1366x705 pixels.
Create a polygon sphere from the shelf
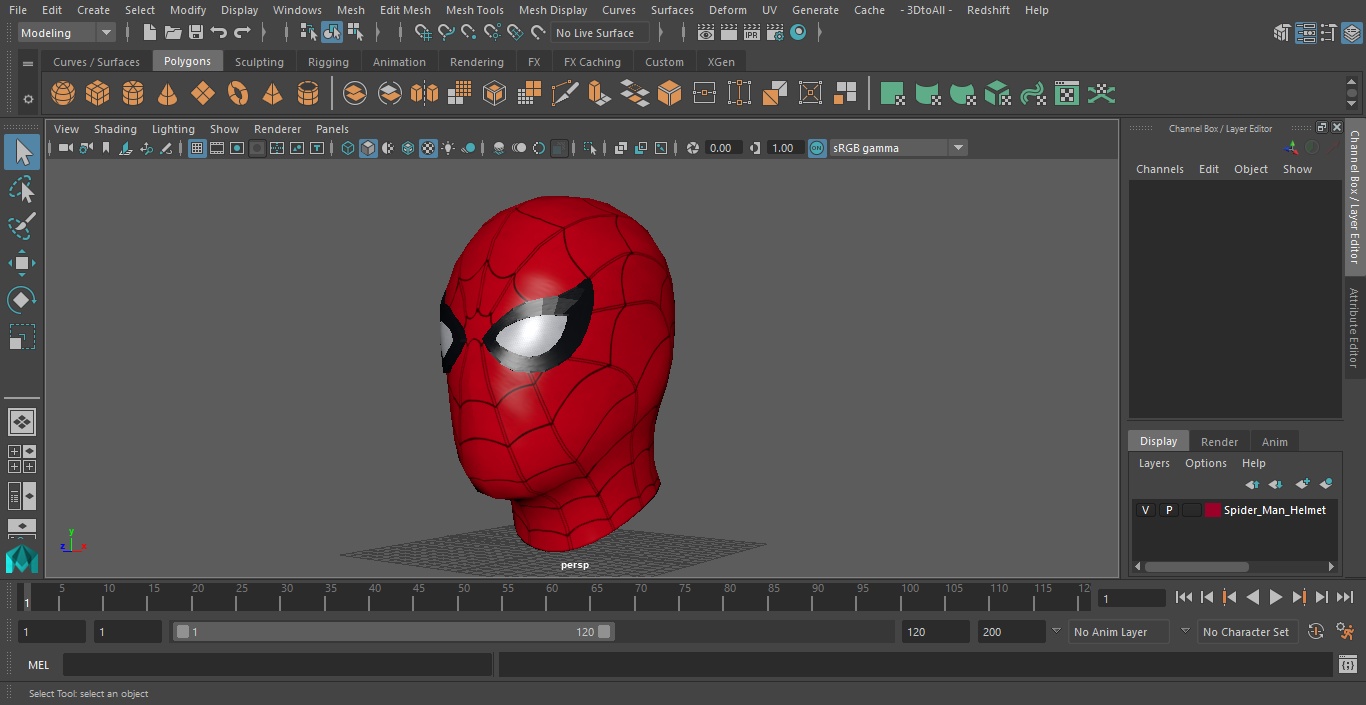click(63, 94)
